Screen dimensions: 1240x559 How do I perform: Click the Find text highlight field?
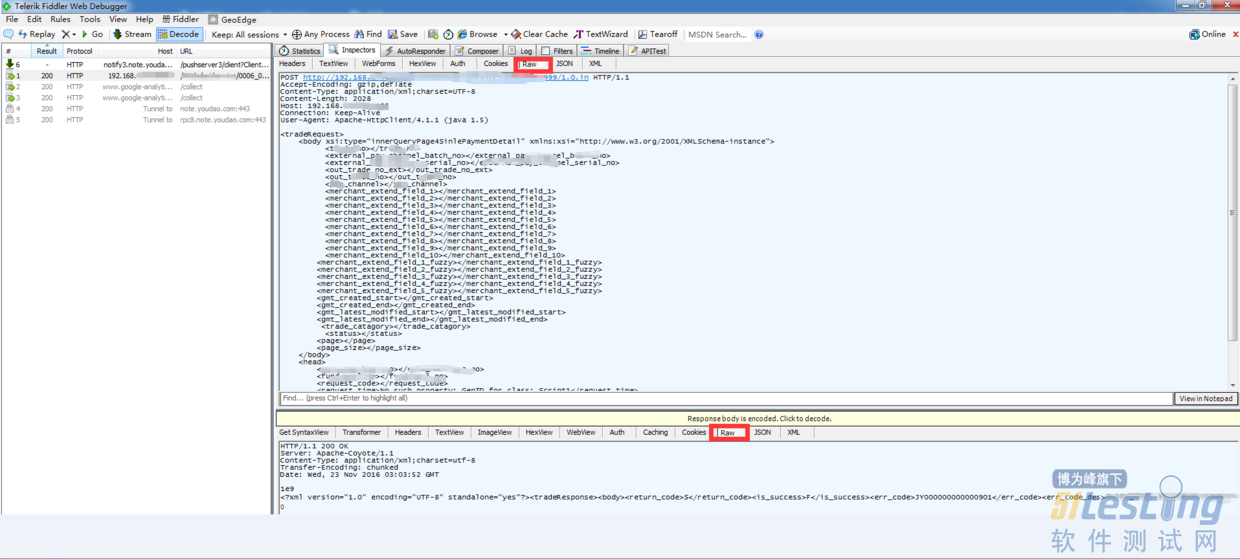(x=725, y=398)
